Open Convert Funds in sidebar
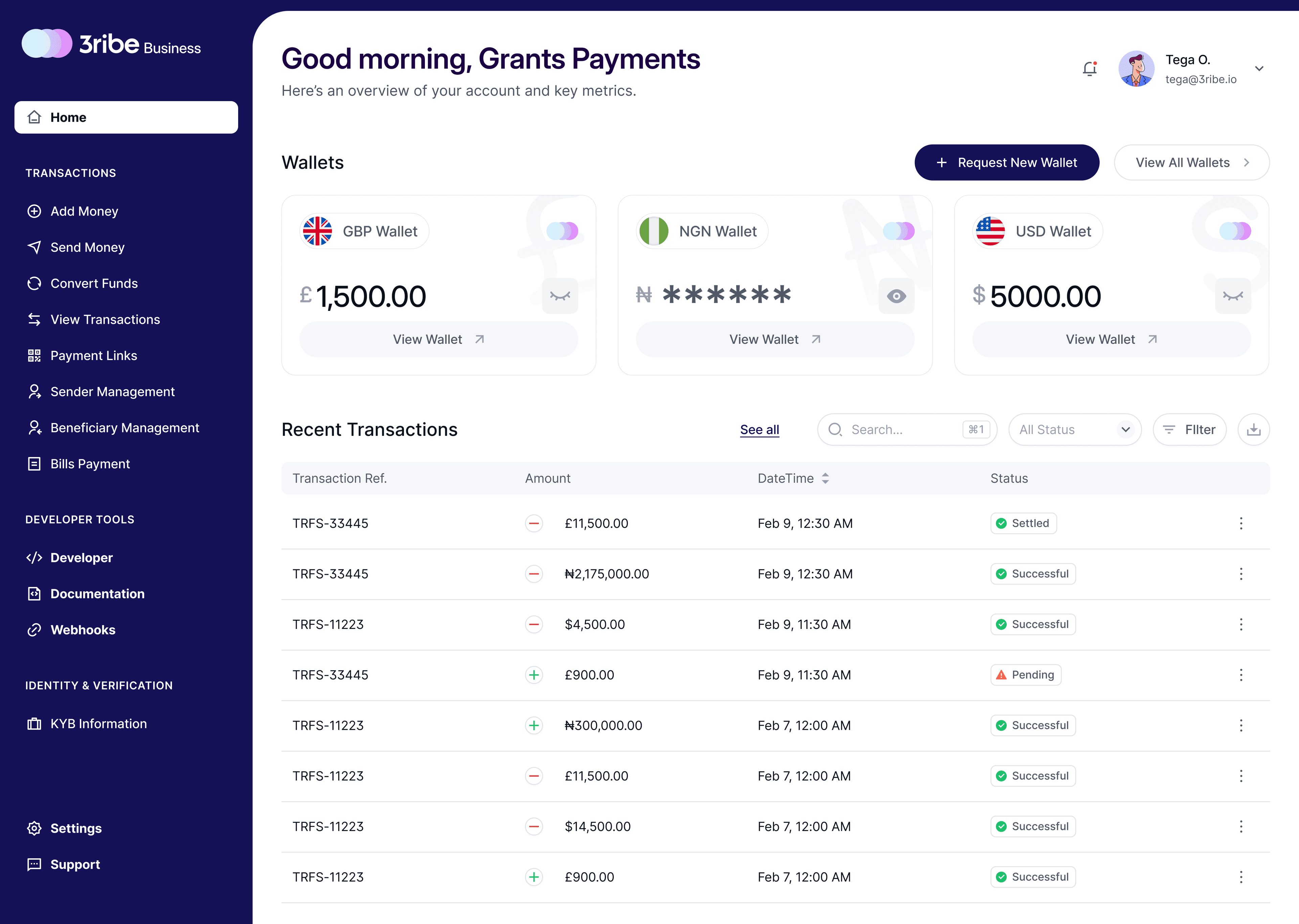 pyautogui.click(x=94, y=283)
